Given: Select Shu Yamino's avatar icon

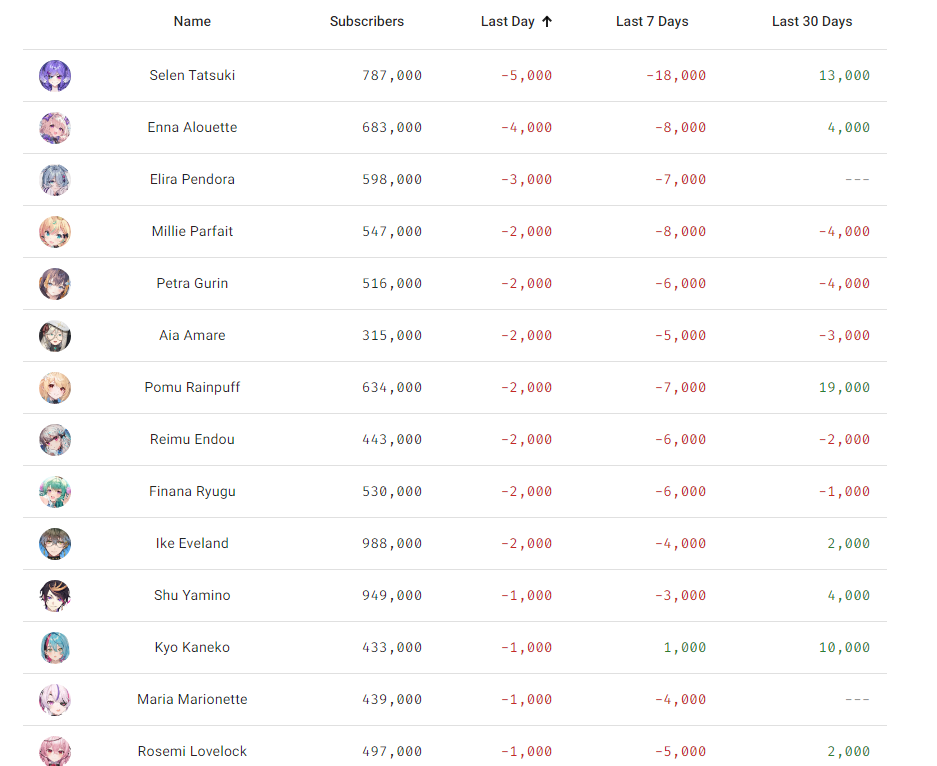Looking at the screenshot, I should click(x=55, y=596).
